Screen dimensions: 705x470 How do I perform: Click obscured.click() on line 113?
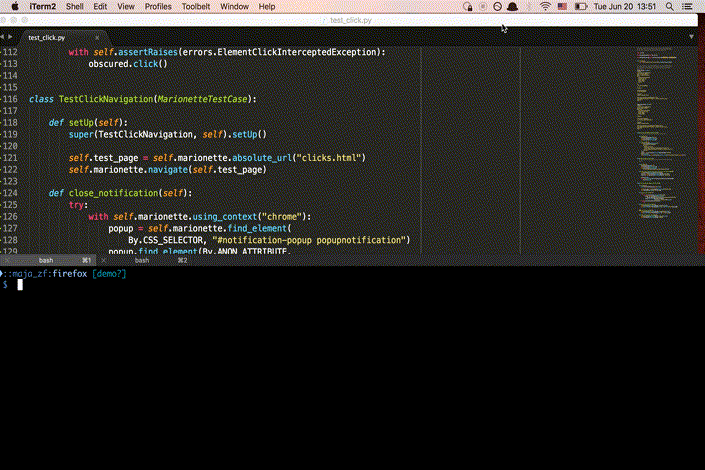128,64
